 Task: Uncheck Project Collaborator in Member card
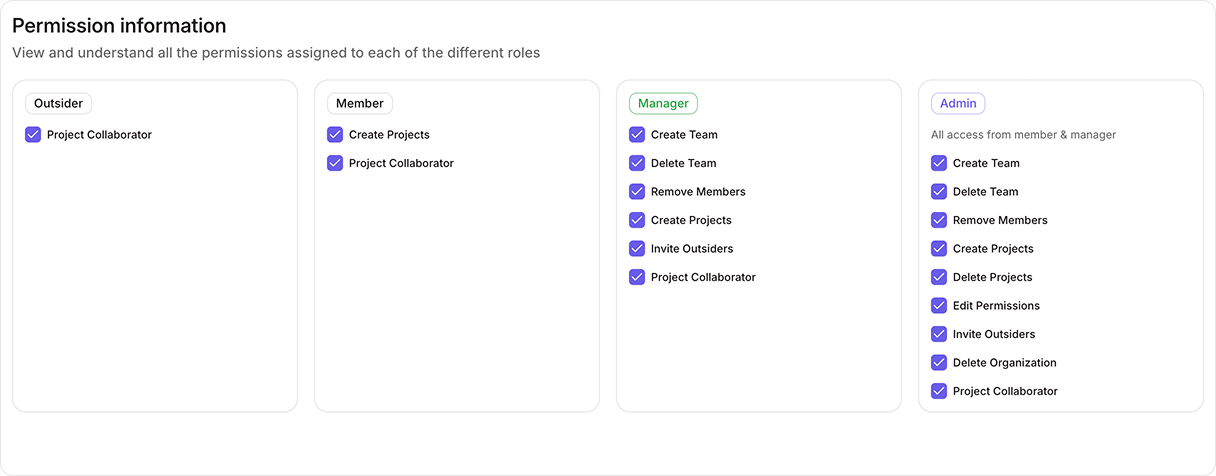click(335, 163)
